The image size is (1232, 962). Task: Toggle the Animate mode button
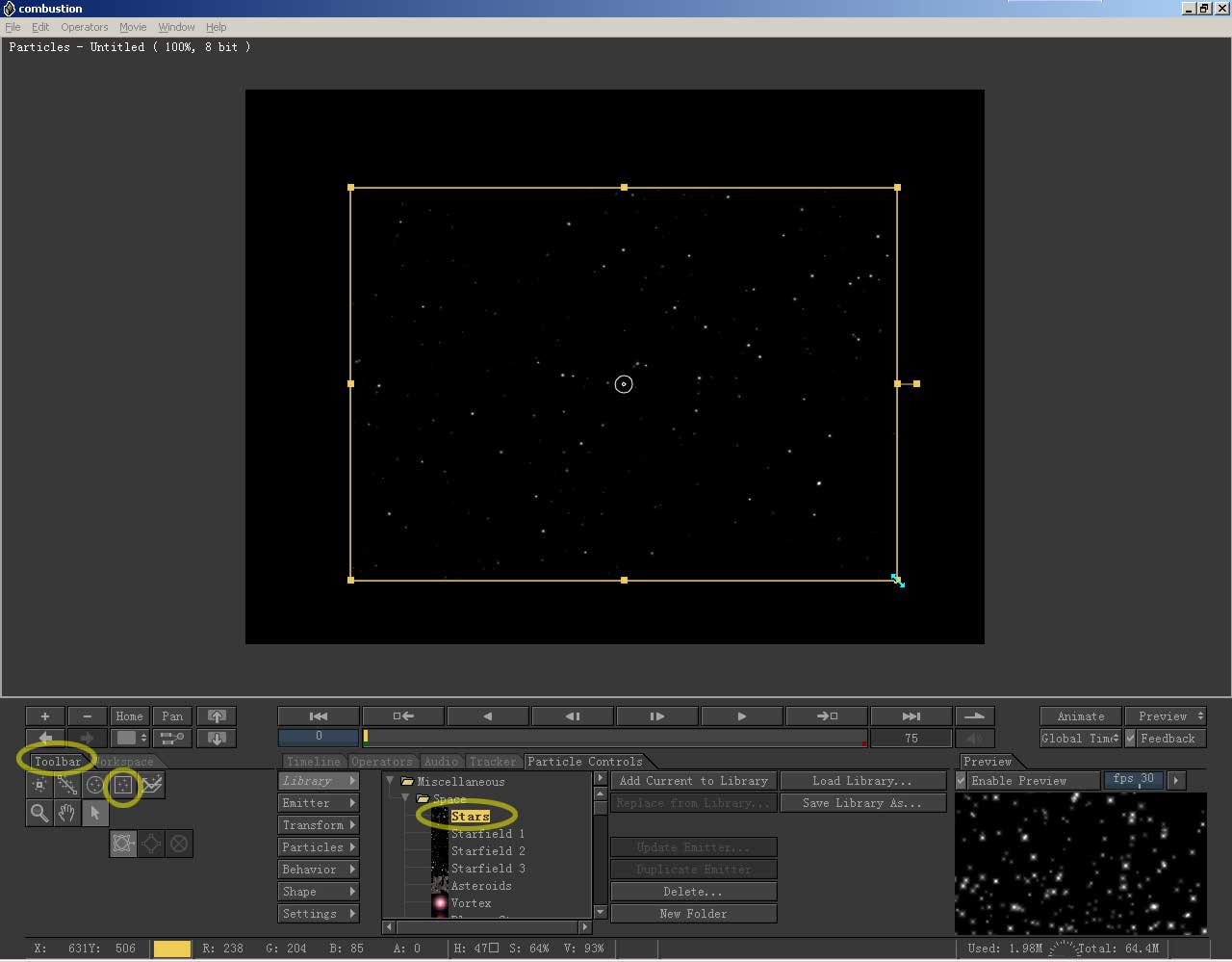coord(1080,716)
